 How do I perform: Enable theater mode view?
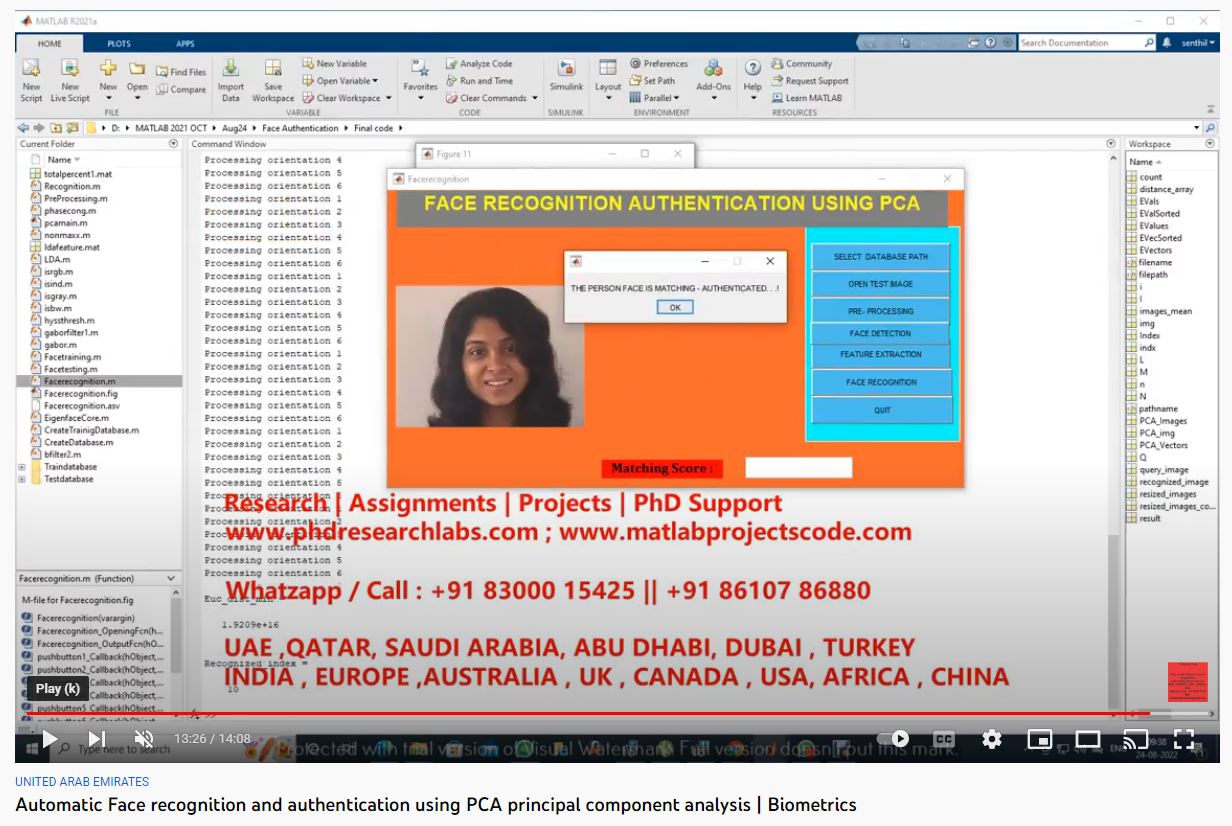tap(1087, 739)
